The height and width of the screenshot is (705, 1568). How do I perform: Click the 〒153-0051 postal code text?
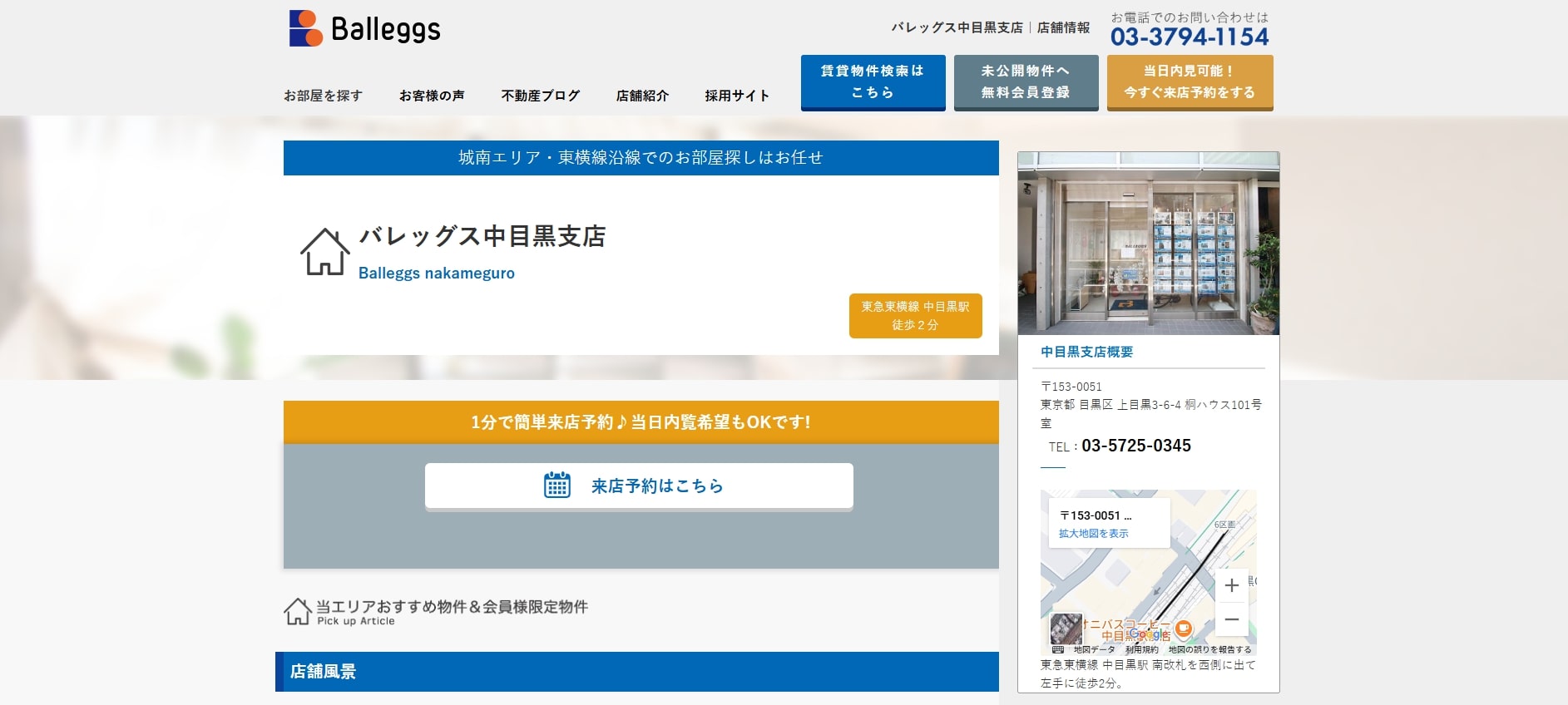point(1071,387)
